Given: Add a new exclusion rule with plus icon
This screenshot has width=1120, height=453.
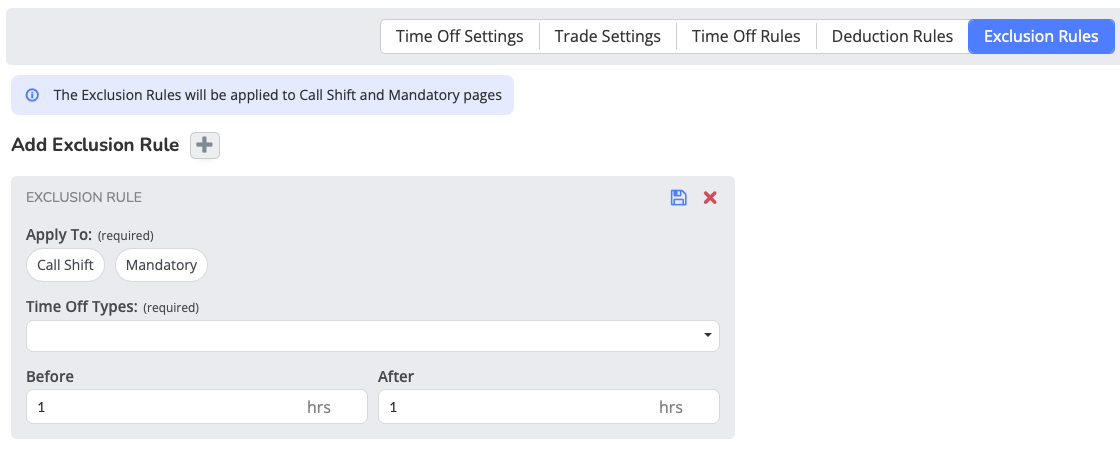Looking at the screenshot, I should (x=204, y=145).
